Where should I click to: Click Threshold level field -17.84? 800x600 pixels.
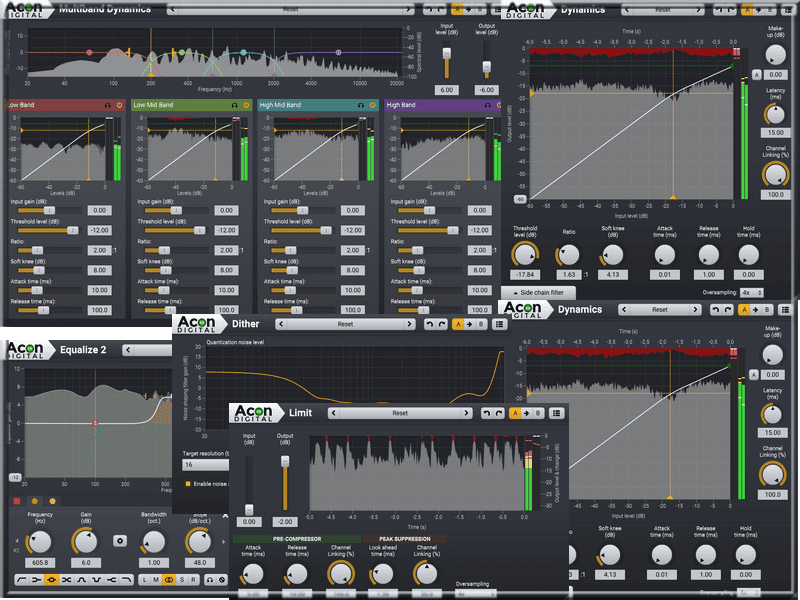click(525, 274)
